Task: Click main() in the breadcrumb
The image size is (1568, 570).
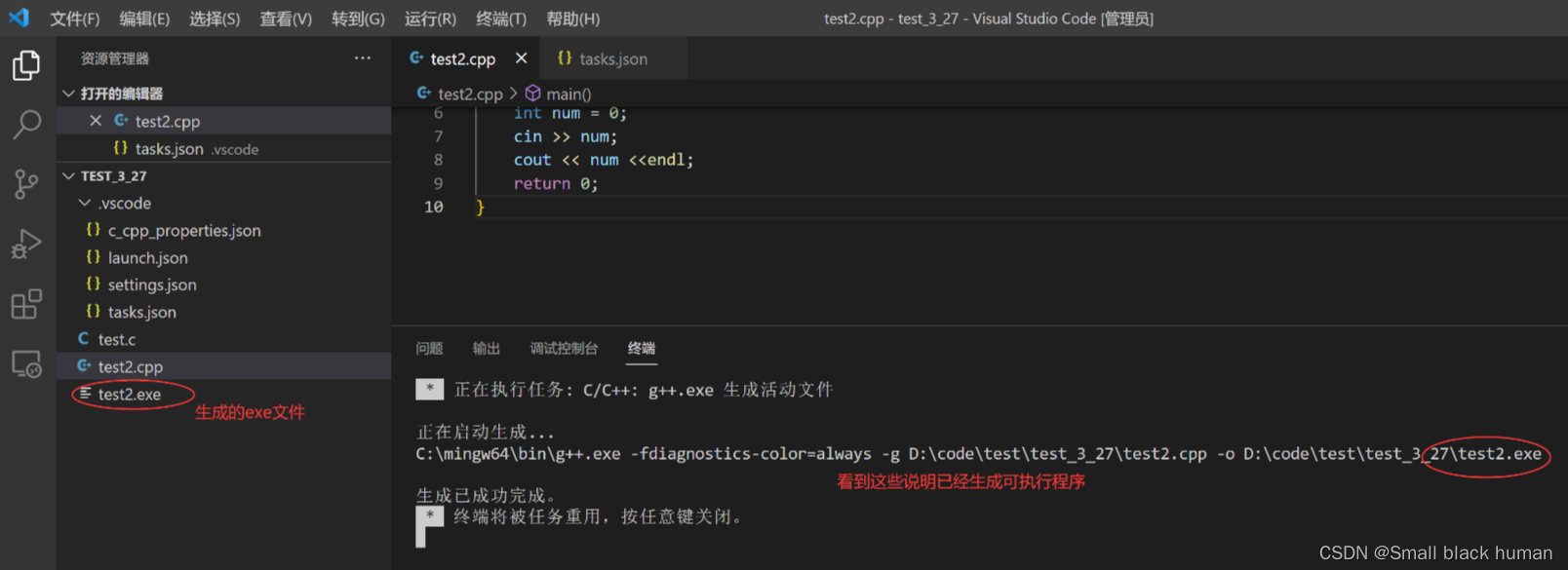Action: (x=568, y=95)
